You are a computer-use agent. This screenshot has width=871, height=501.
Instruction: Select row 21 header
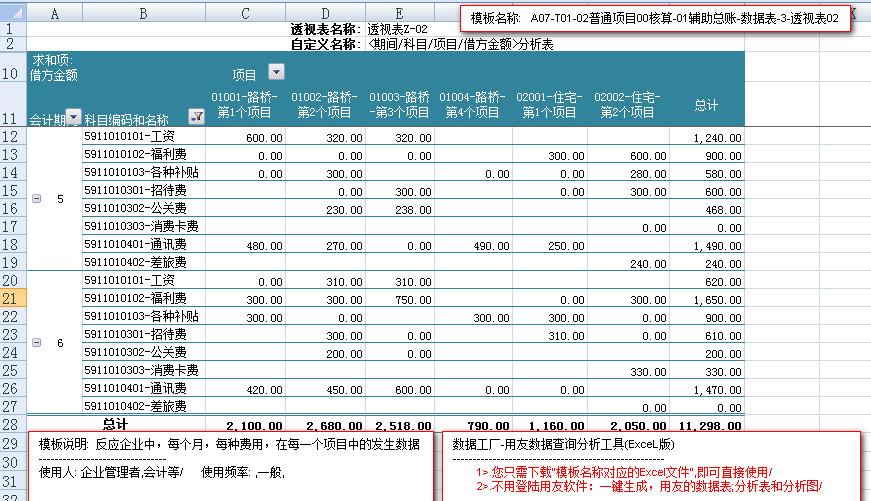(13, 298)
